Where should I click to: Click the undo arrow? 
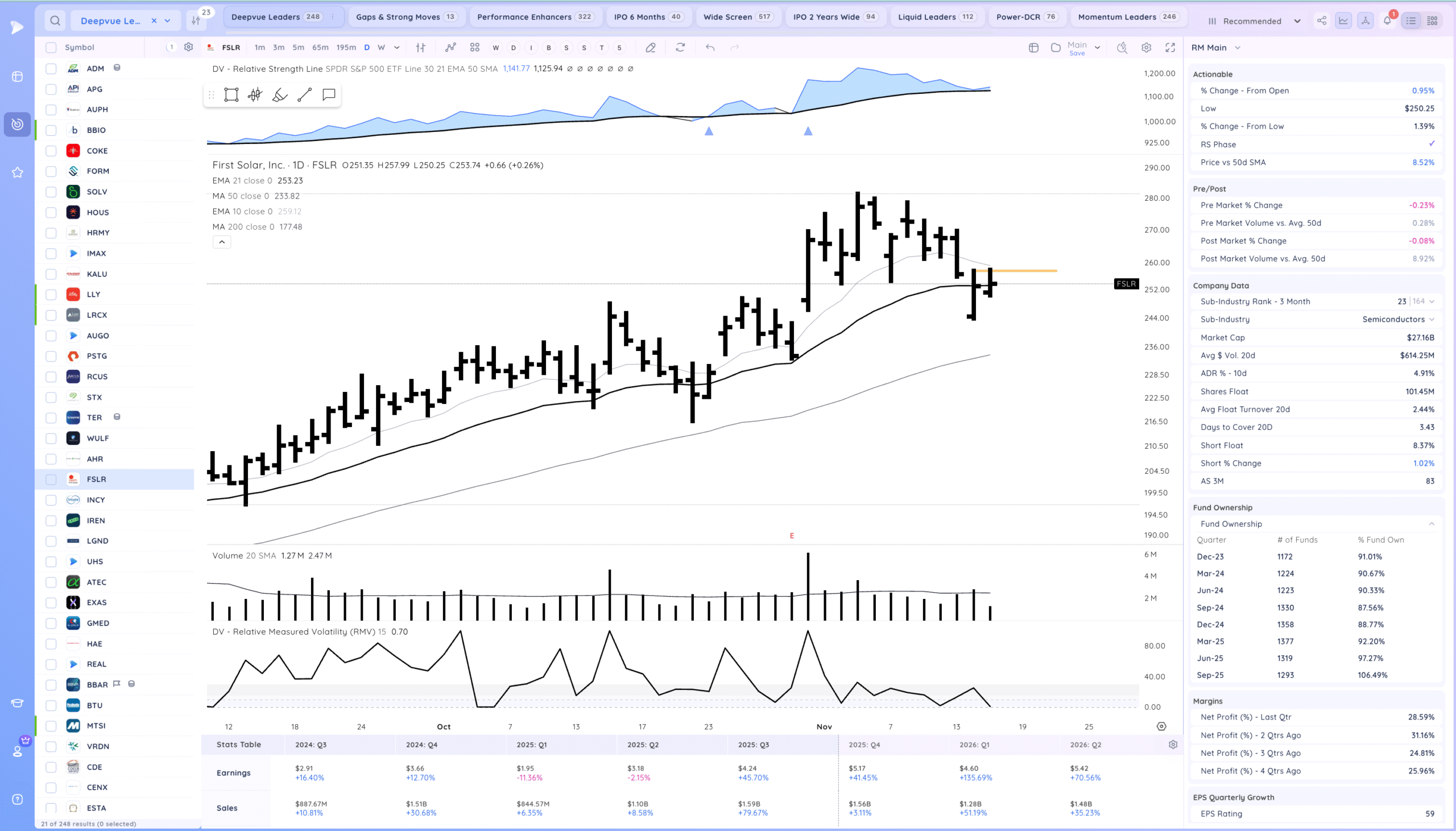pyautogui.click(x=710, y=48)
